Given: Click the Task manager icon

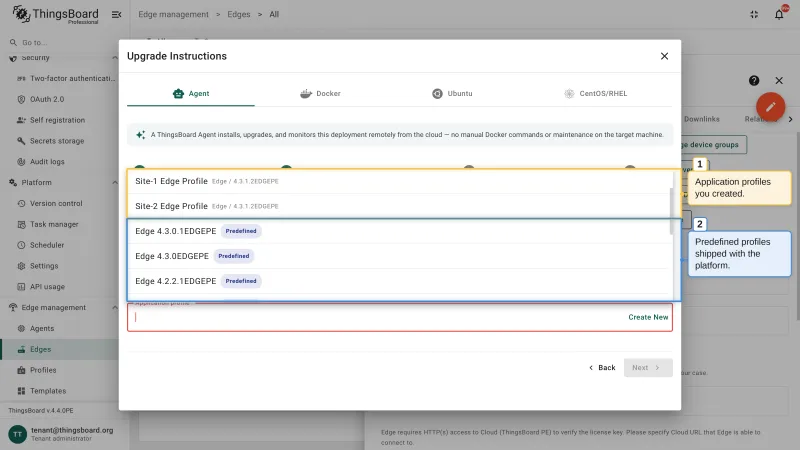Looking at the screenshot, I should click(x=21, y=224).
